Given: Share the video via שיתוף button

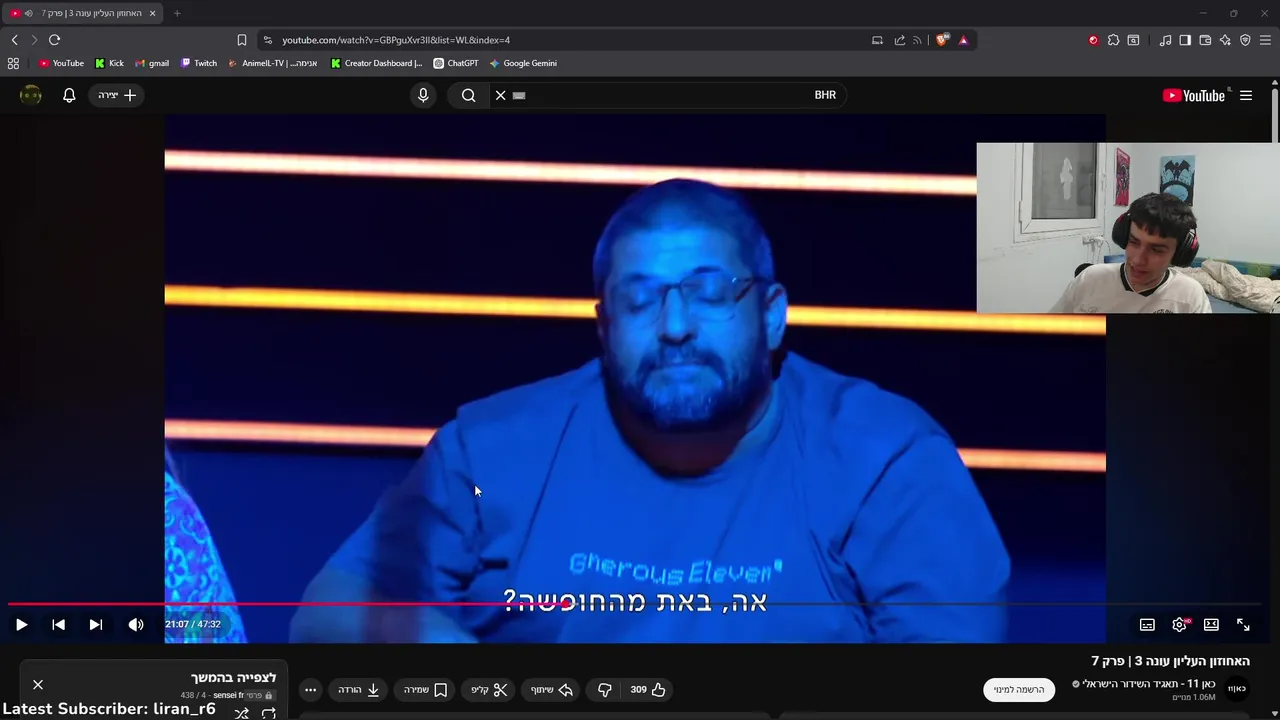Looking at the screenshot, I should pyautogui.click(x=552, y=689).
